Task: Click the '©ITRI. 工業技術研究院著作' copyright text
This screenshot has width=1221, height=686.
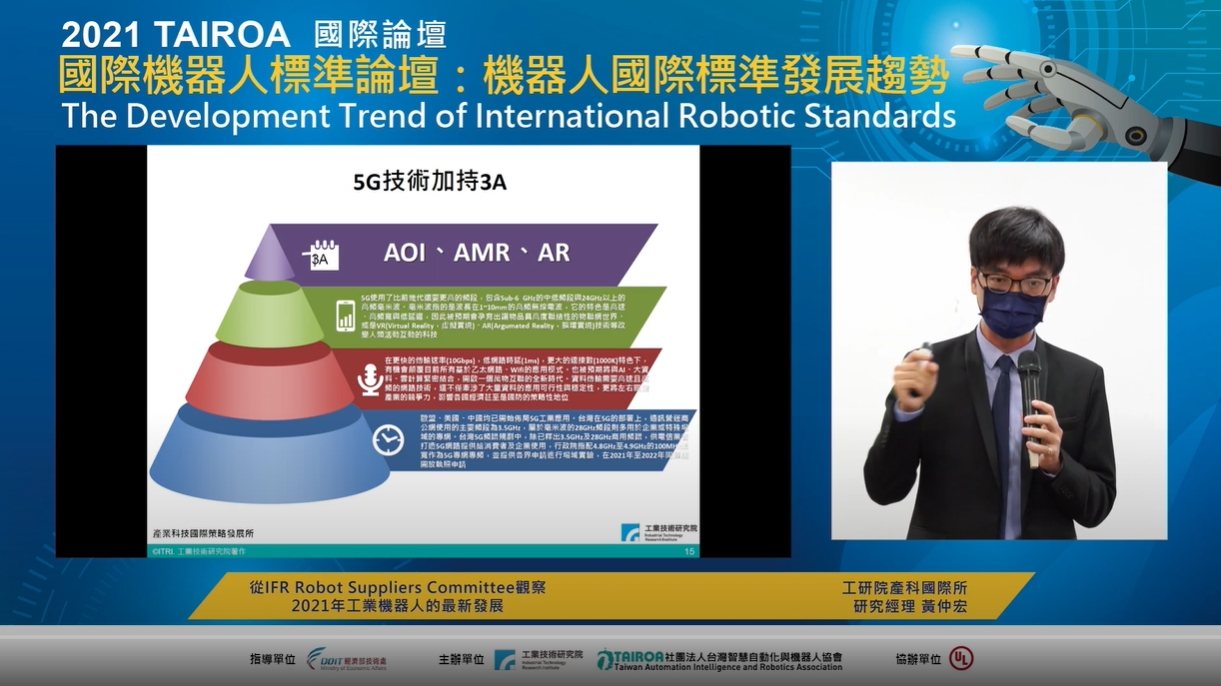Action: click(x=199, y=551)
